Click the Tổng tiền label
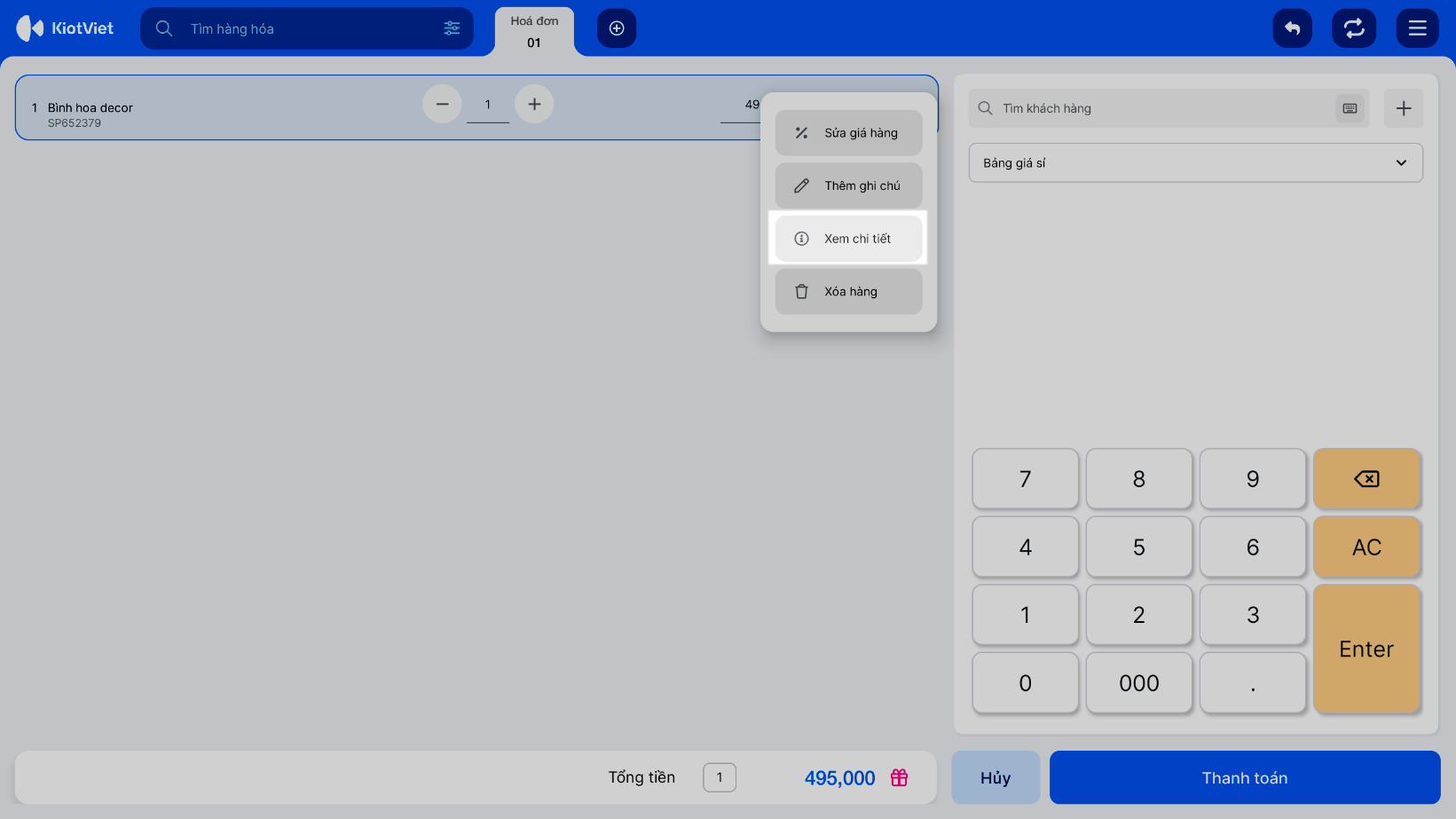Screen dimensions: 1456x819 click(x=641, y=777)
